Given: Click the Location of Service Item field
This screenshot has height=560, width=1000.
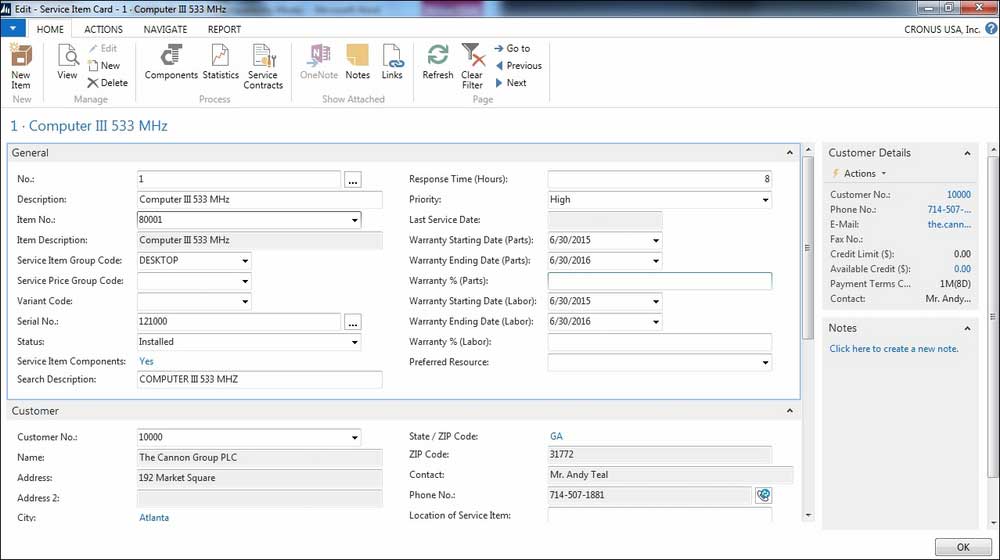Looking at the screenshot, I should [659, 515].
